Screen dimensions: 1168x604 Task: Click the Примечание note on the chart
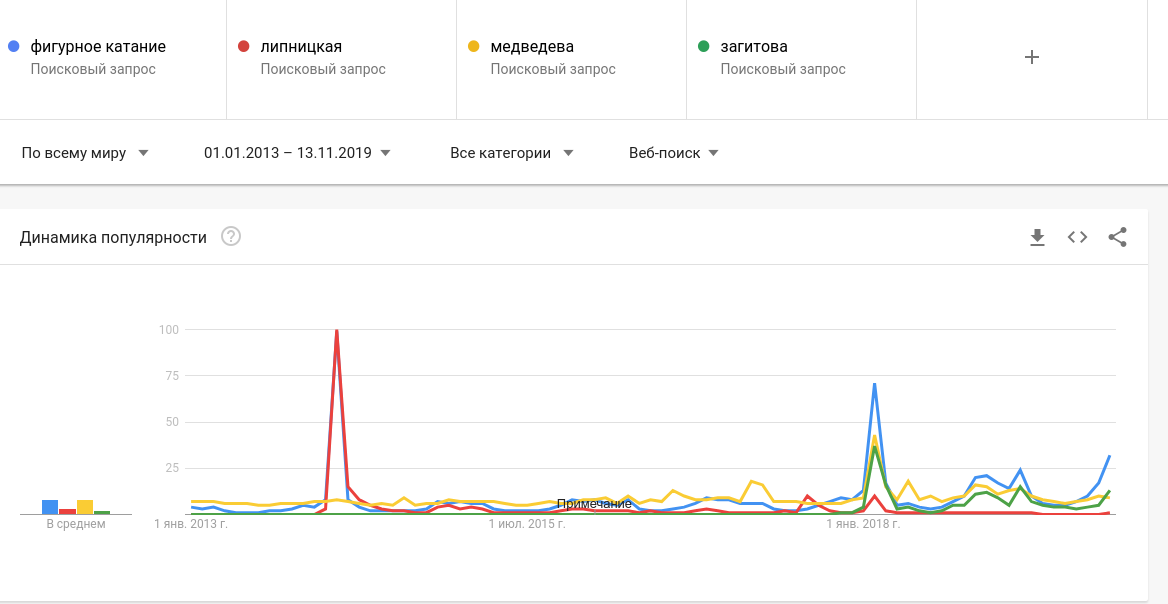tap(594, 504)
